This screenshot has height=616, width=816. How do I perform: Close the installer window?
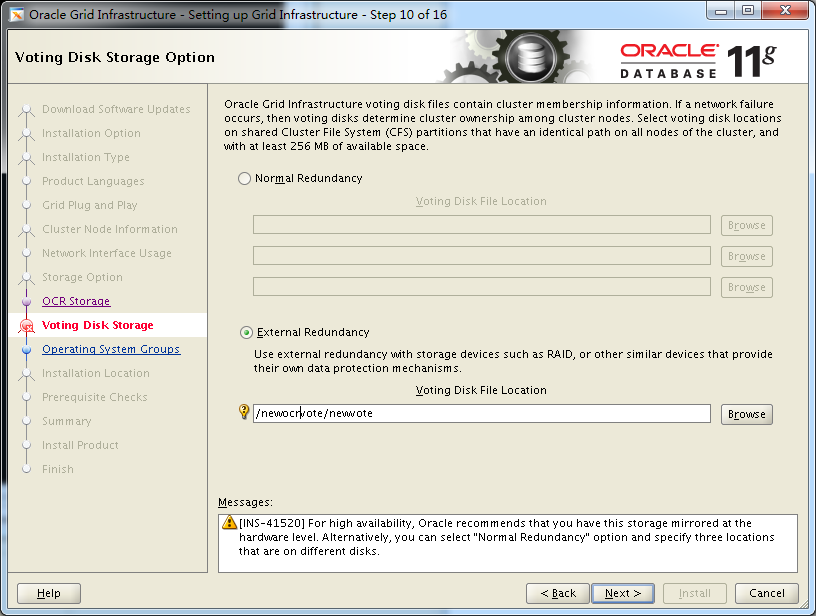[785, 10]
